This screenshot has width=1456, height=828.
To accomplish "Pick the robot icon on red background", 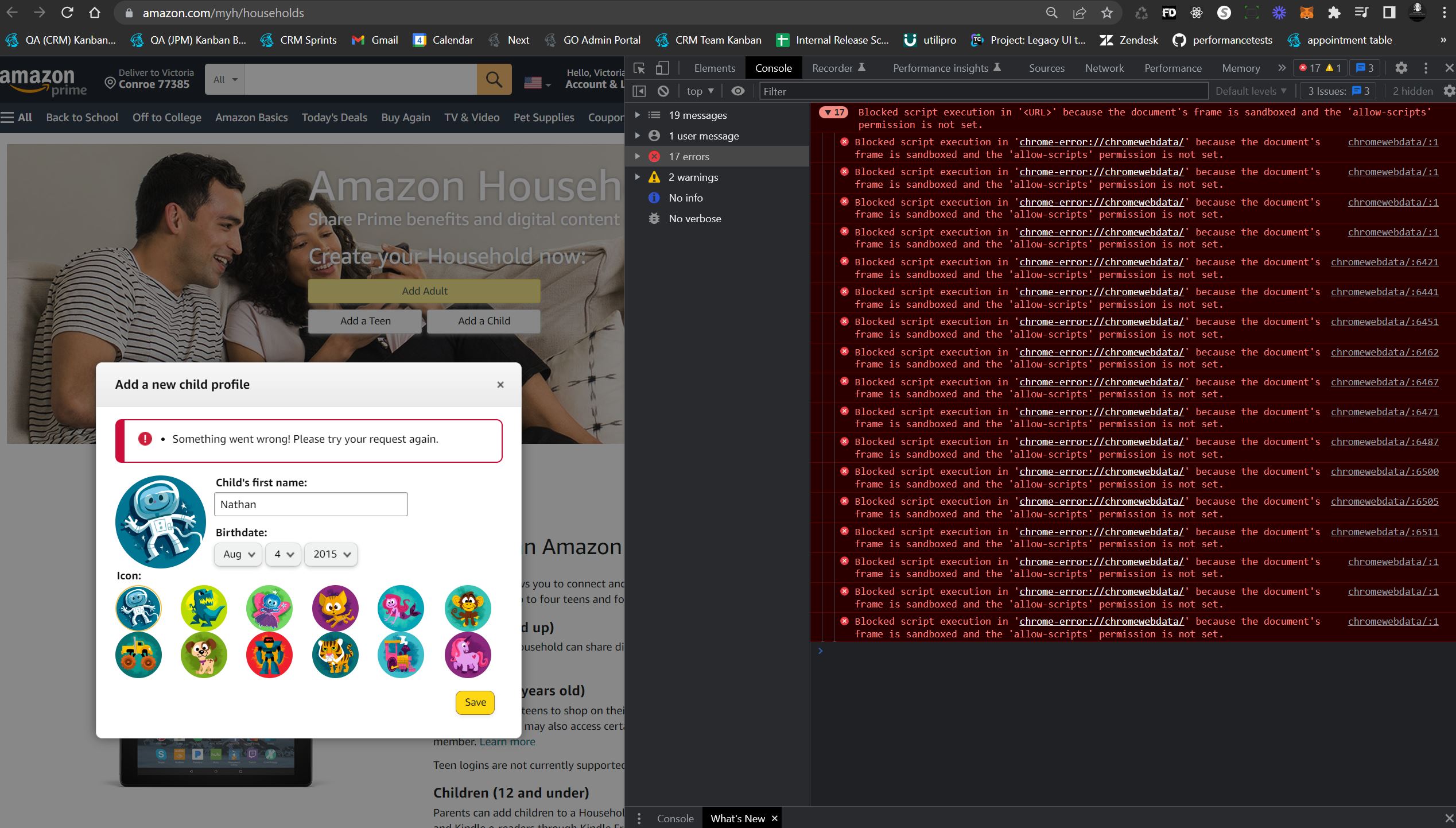I will 269,655.
